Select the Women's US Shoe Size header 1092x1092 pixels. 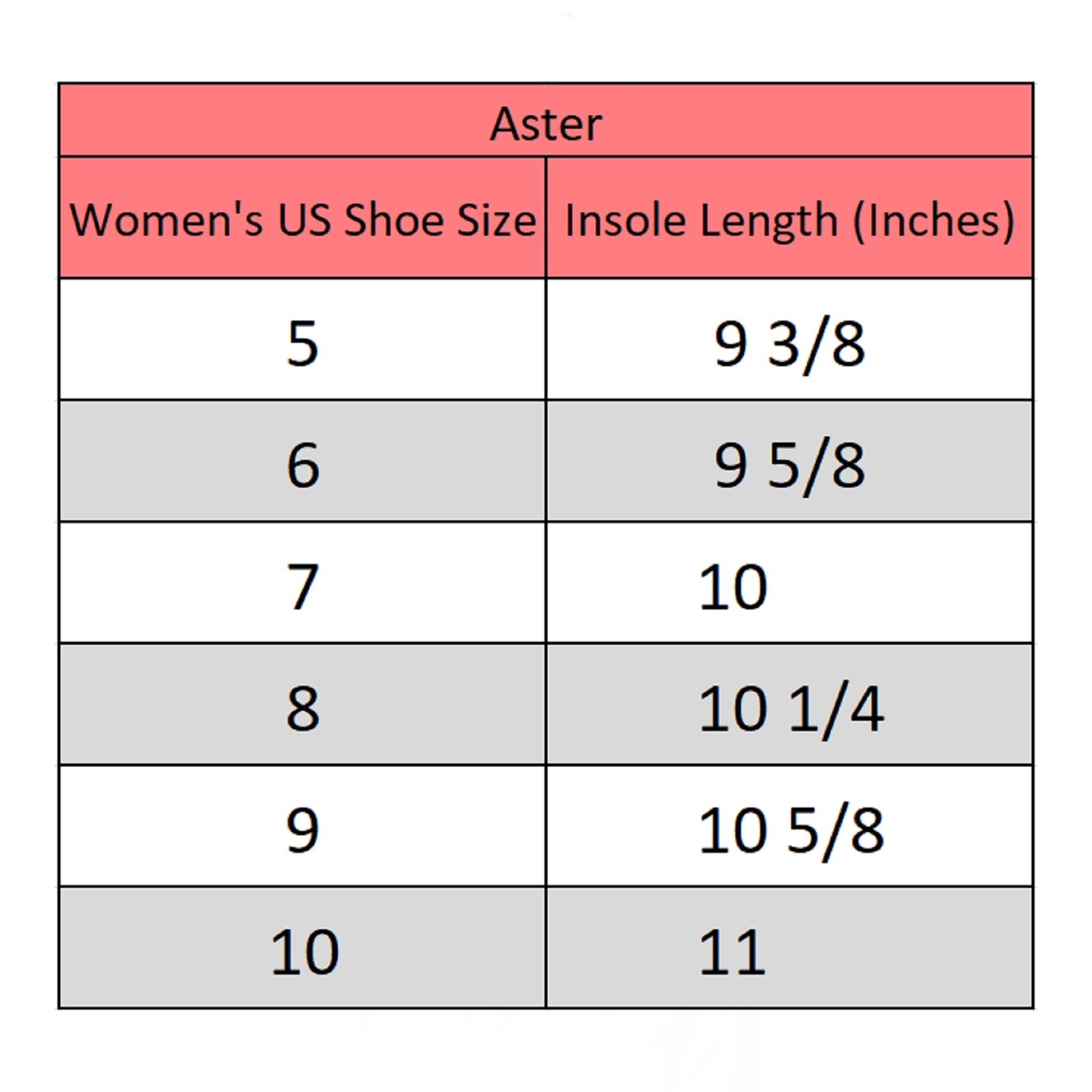click(303, 220)
